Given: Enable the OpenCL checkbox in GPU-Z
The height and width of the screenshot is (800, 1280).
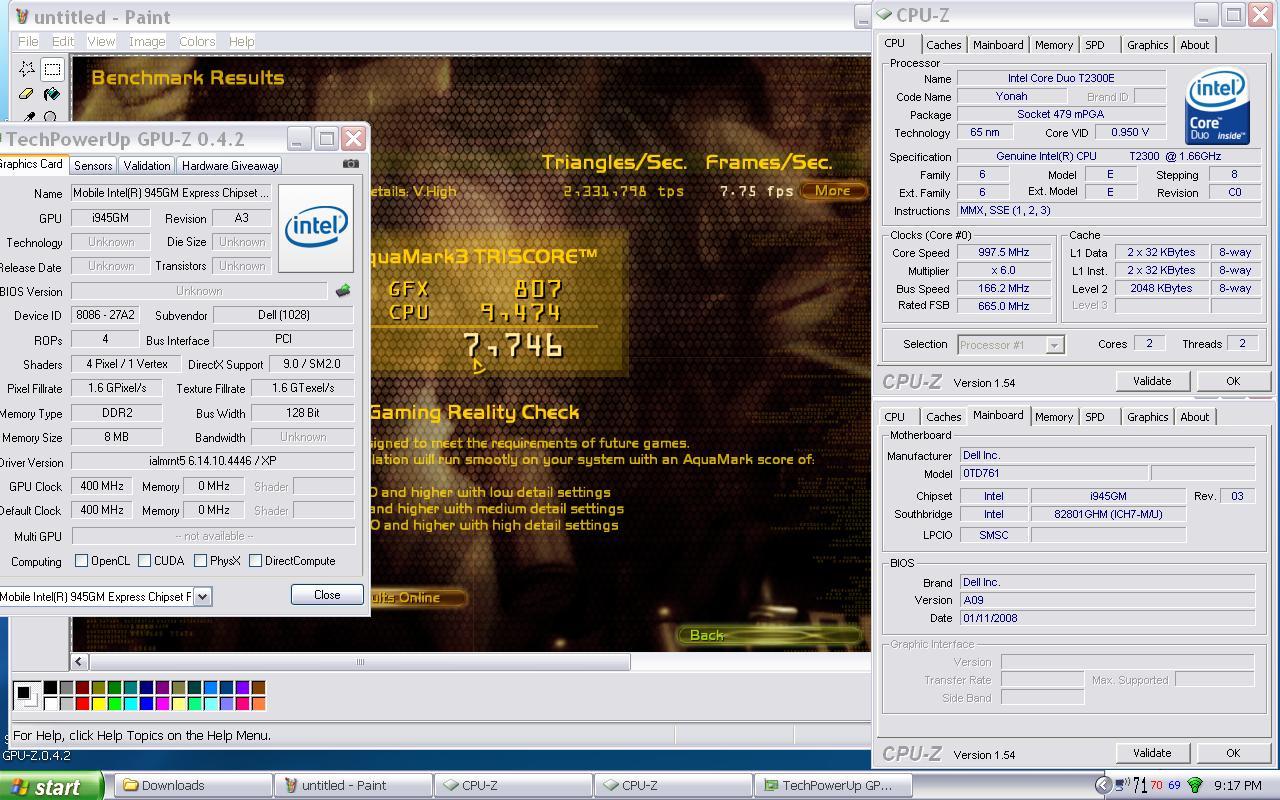Looking at the screenshot, I should [x=82, y=561].
